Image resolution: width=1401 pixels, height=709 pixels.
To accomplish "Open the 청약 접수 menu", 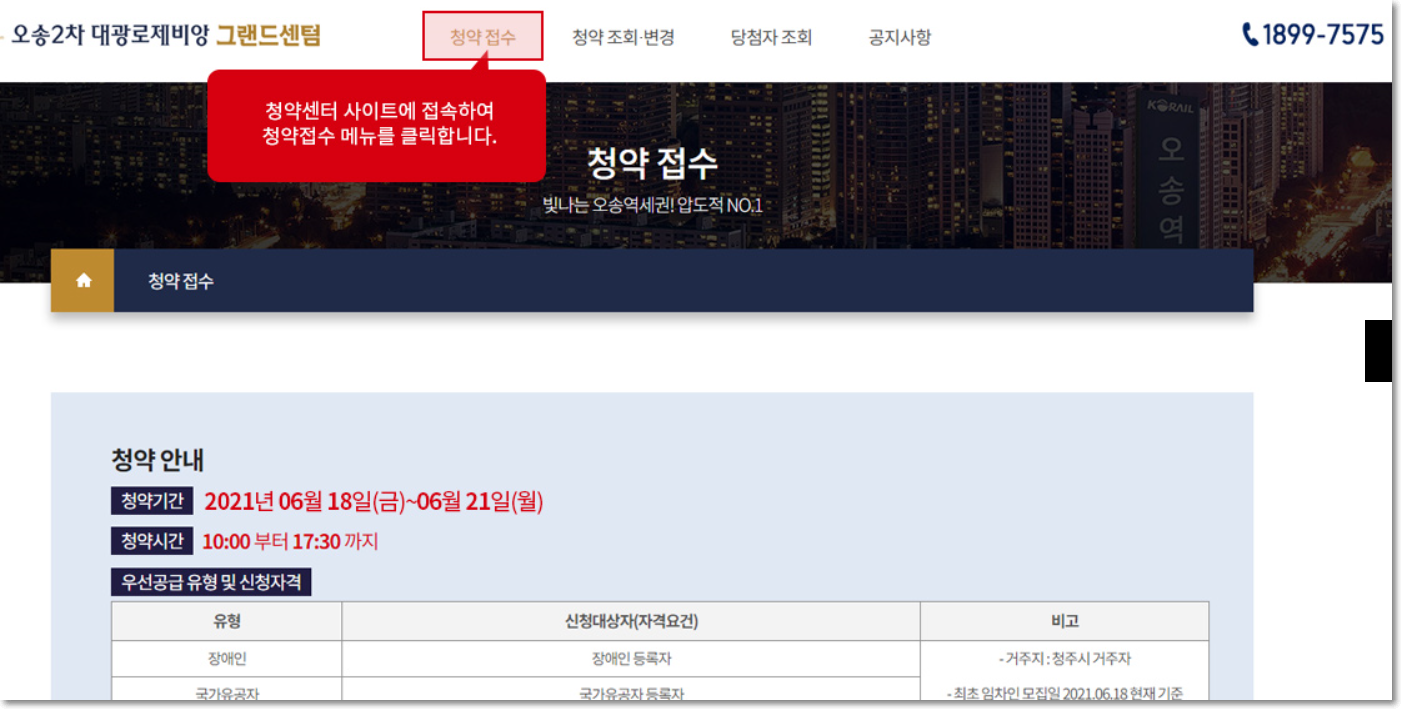I will [483, 37].
